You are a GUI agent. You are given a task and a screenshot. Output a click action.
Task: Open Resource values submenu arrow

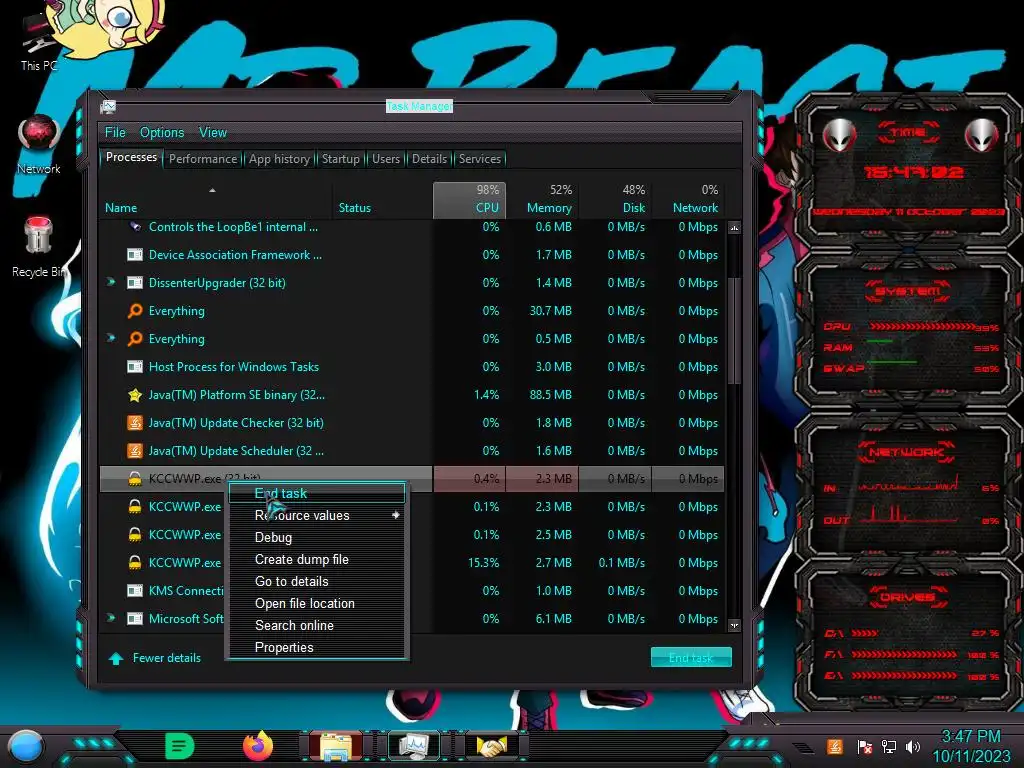(x=395, y=515)
